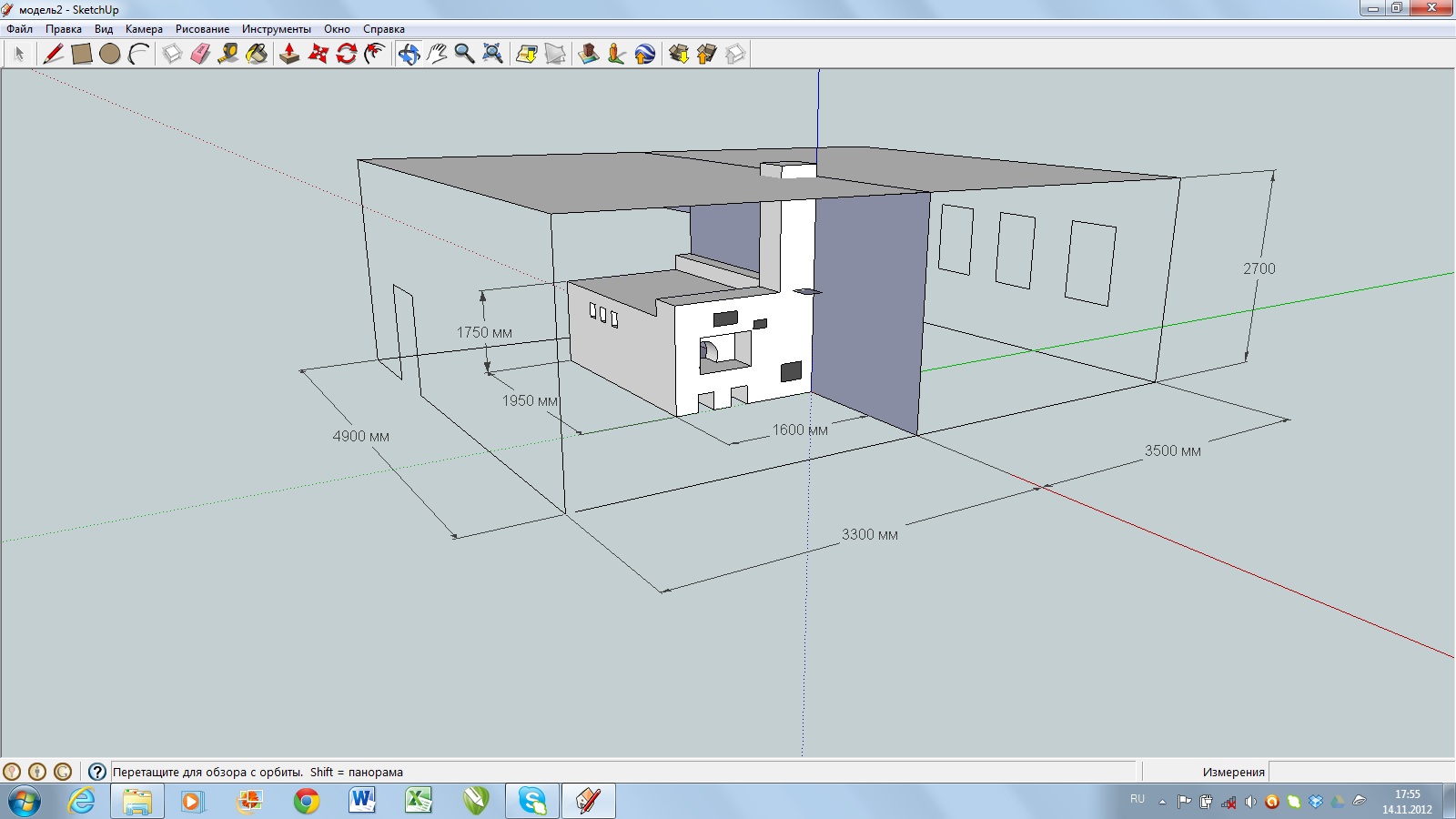Choose the Move tool
Viewport: 1456px width, 819px height.
pos(318,54)
